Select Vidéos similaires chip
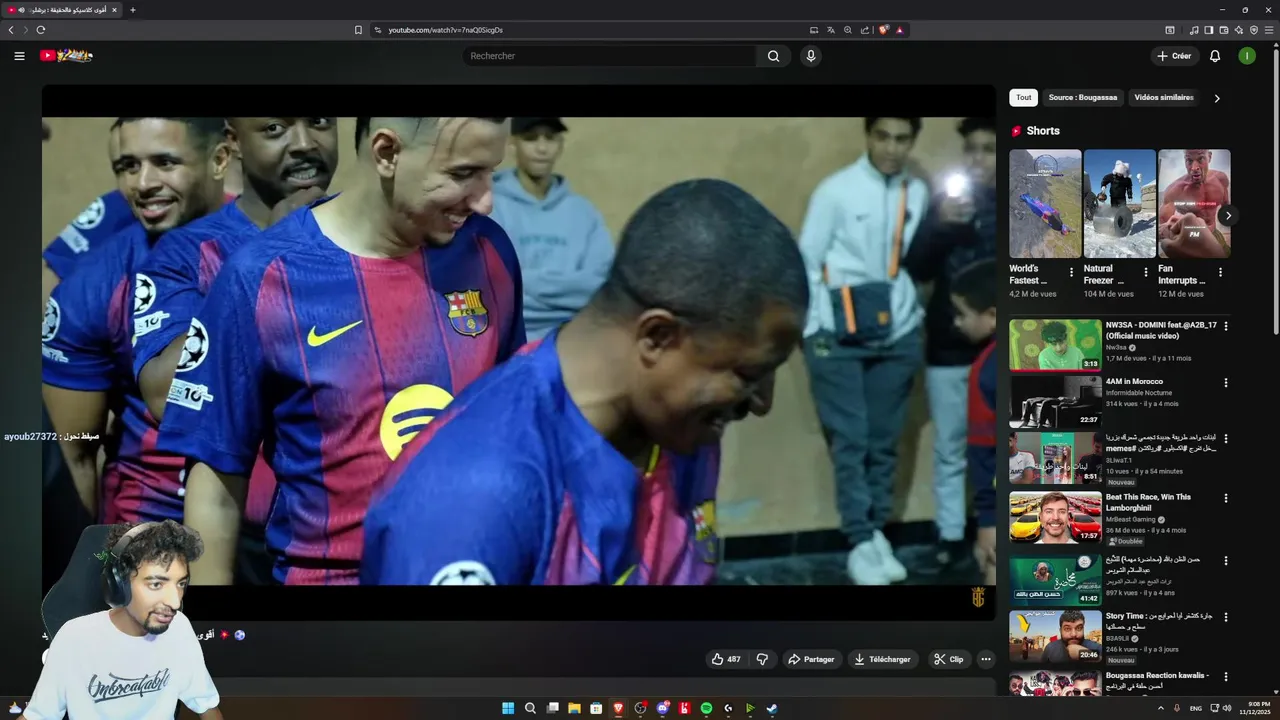 (1164, 98)
